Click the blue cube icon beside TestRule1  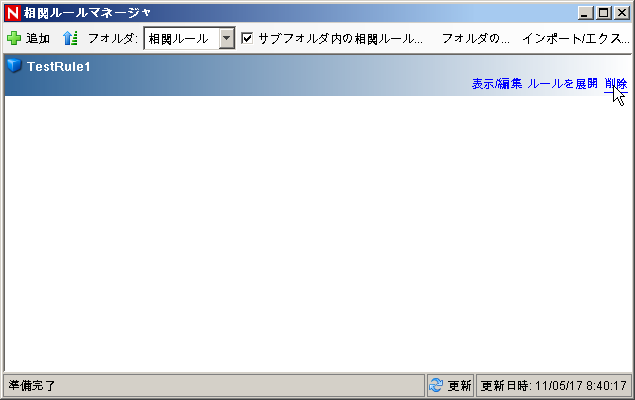(x=14, y=66)
